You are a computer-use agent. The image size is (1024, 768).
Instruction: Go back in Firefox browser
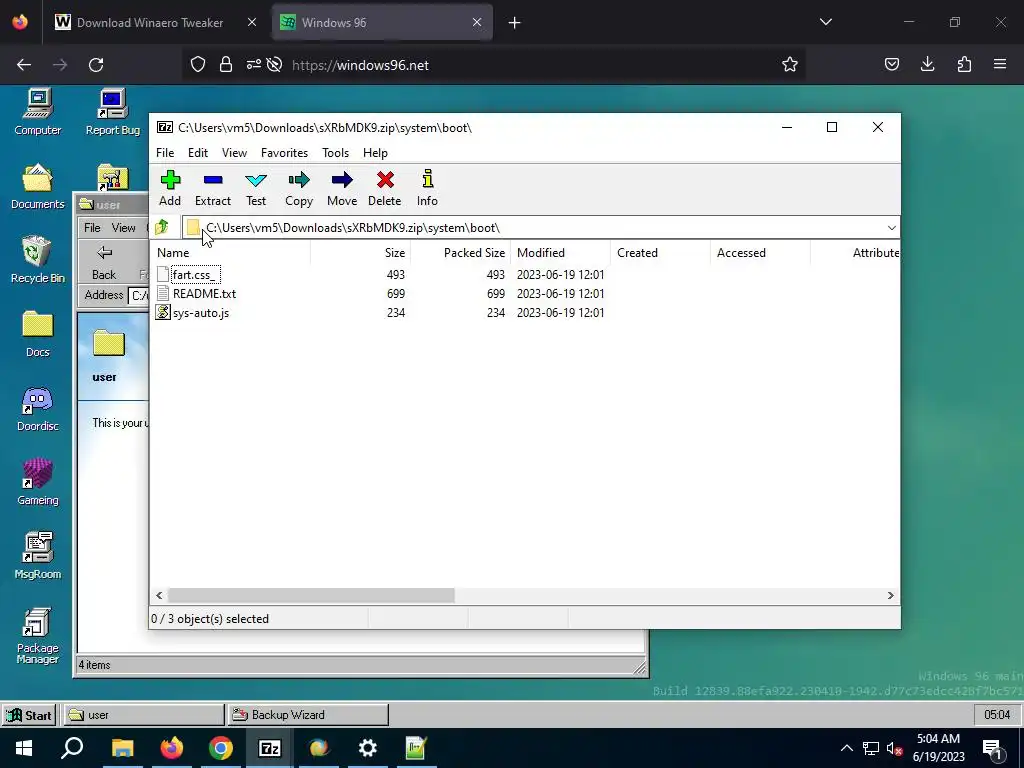[x=24, y=65]
